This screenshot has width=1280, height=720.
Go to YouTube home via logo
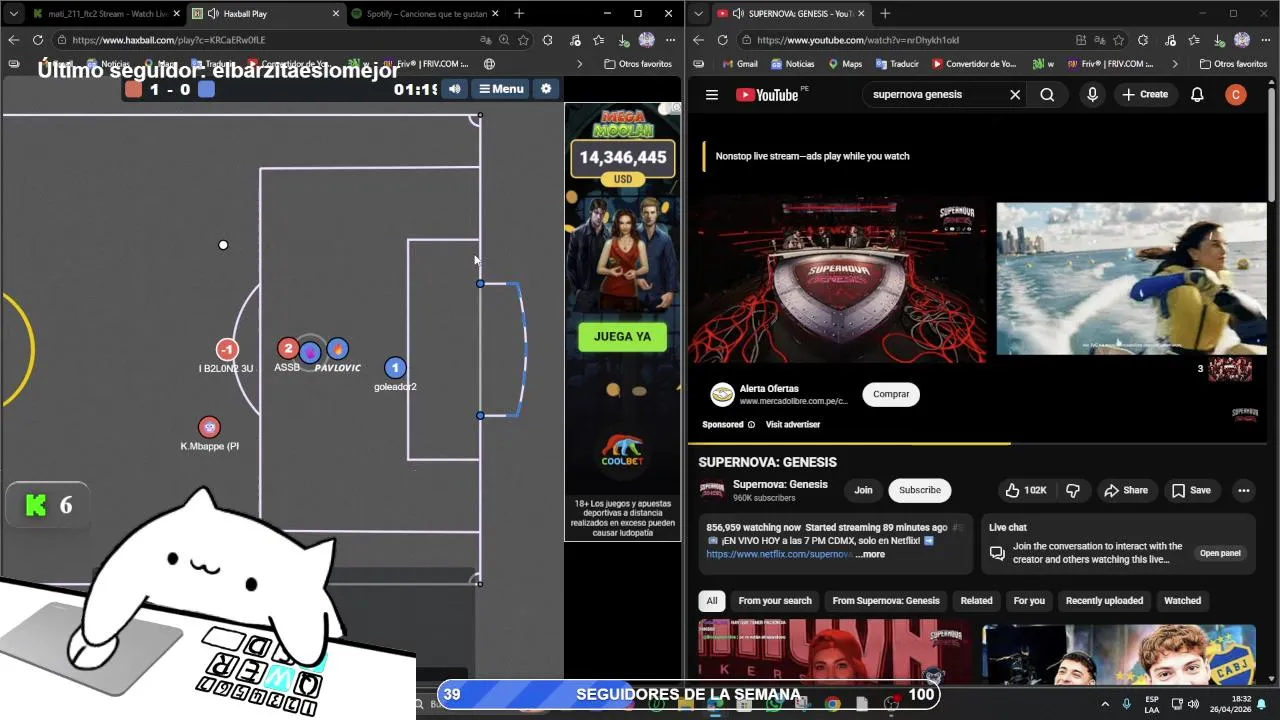pyautogui.click(x=767, y=95)
